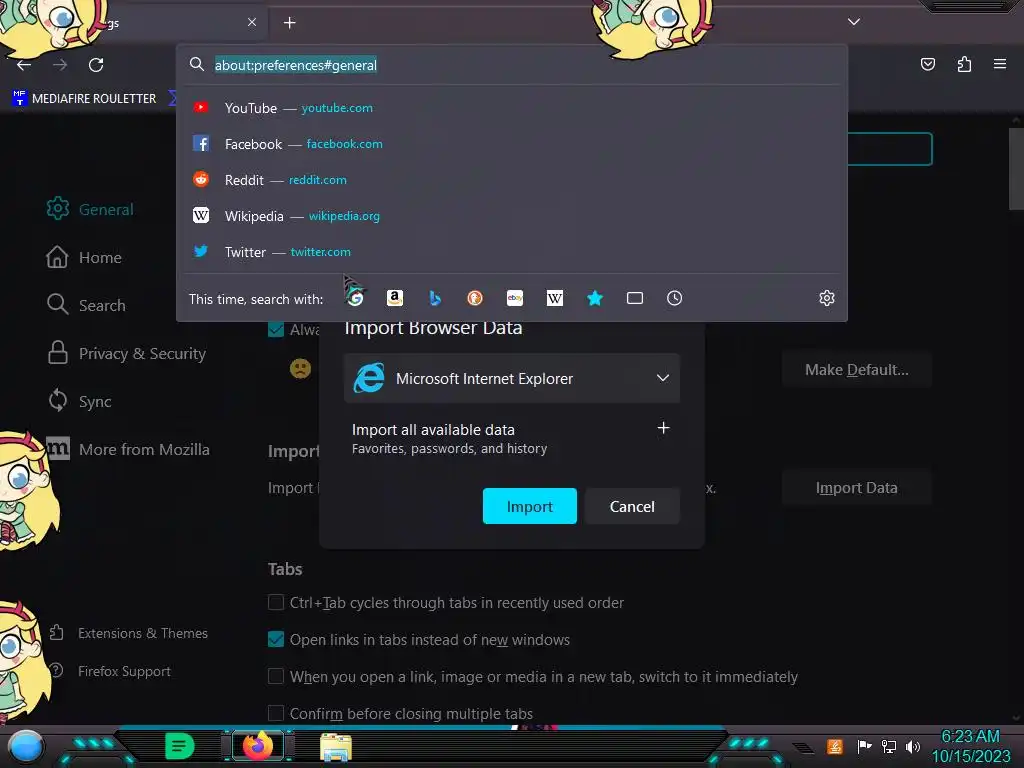Enable switch to new tab immediately checkbox
The image size is (1024, 768).
pos(276,676)
